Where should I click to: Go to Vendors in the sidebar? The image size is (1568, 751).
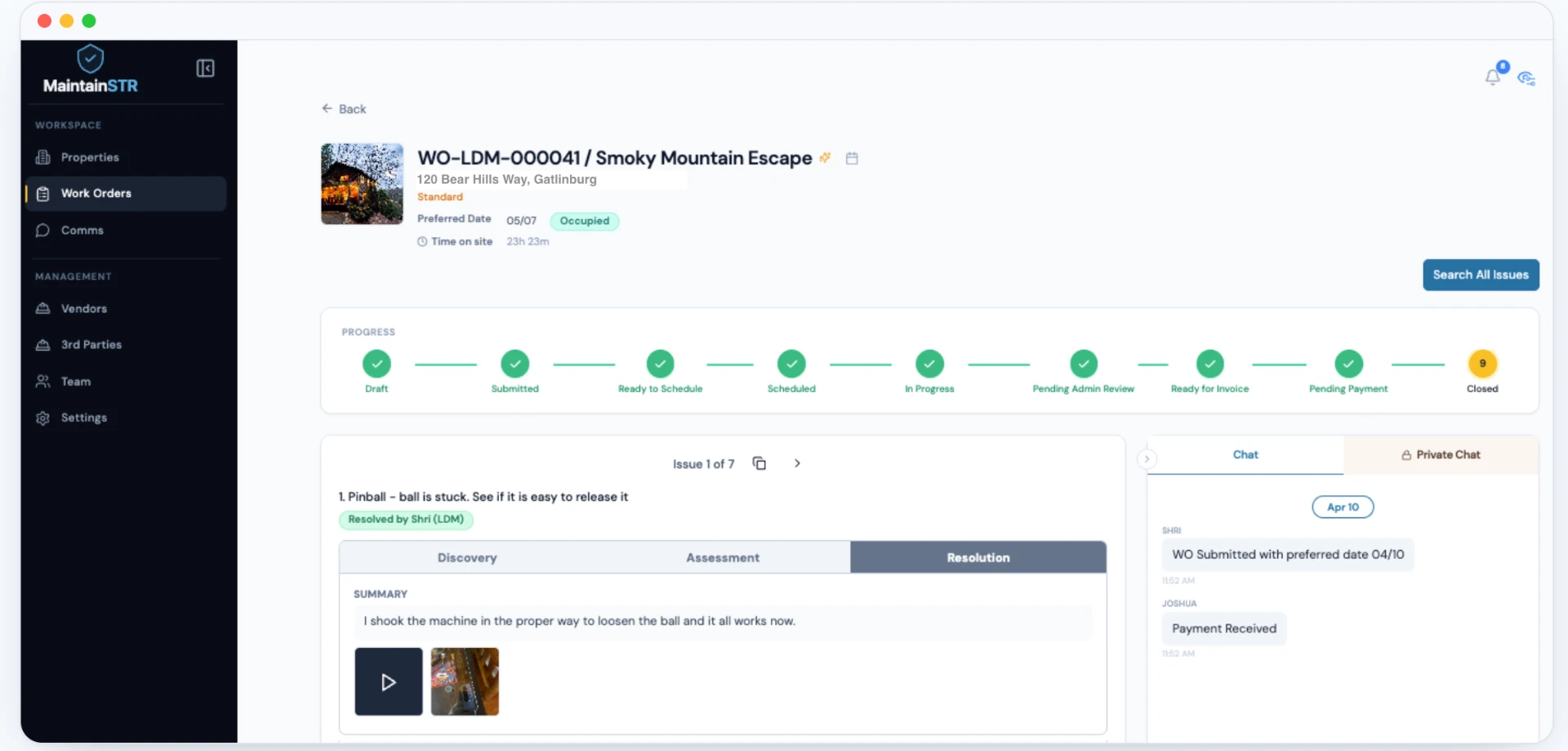point(126,308)
